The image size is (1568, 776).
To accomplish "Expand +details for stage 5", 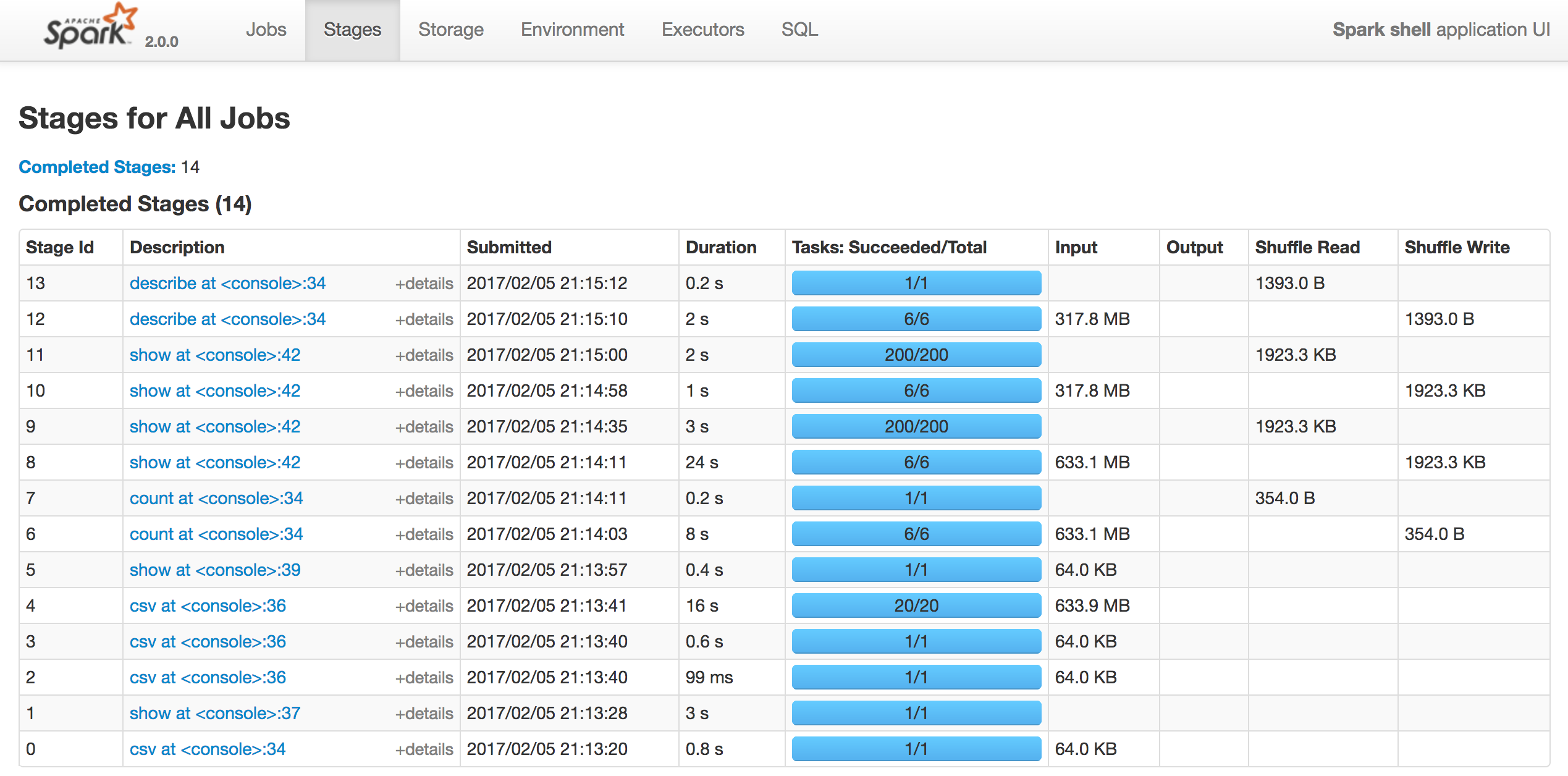I will (x=424, y=570).
